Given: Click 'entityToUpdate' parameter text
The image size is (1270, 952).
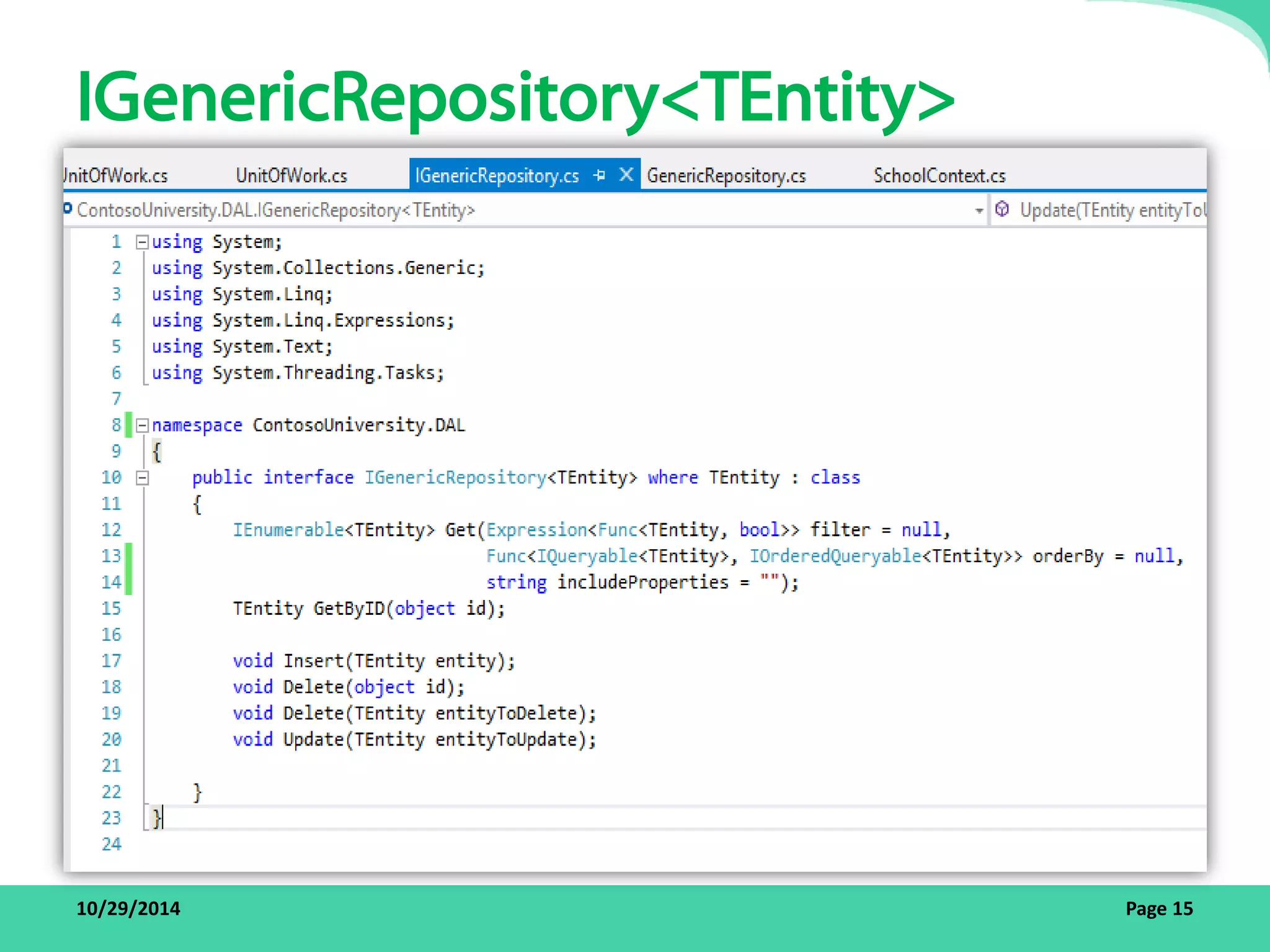Looking at the screenshot, I should click(x=506, y=740).
